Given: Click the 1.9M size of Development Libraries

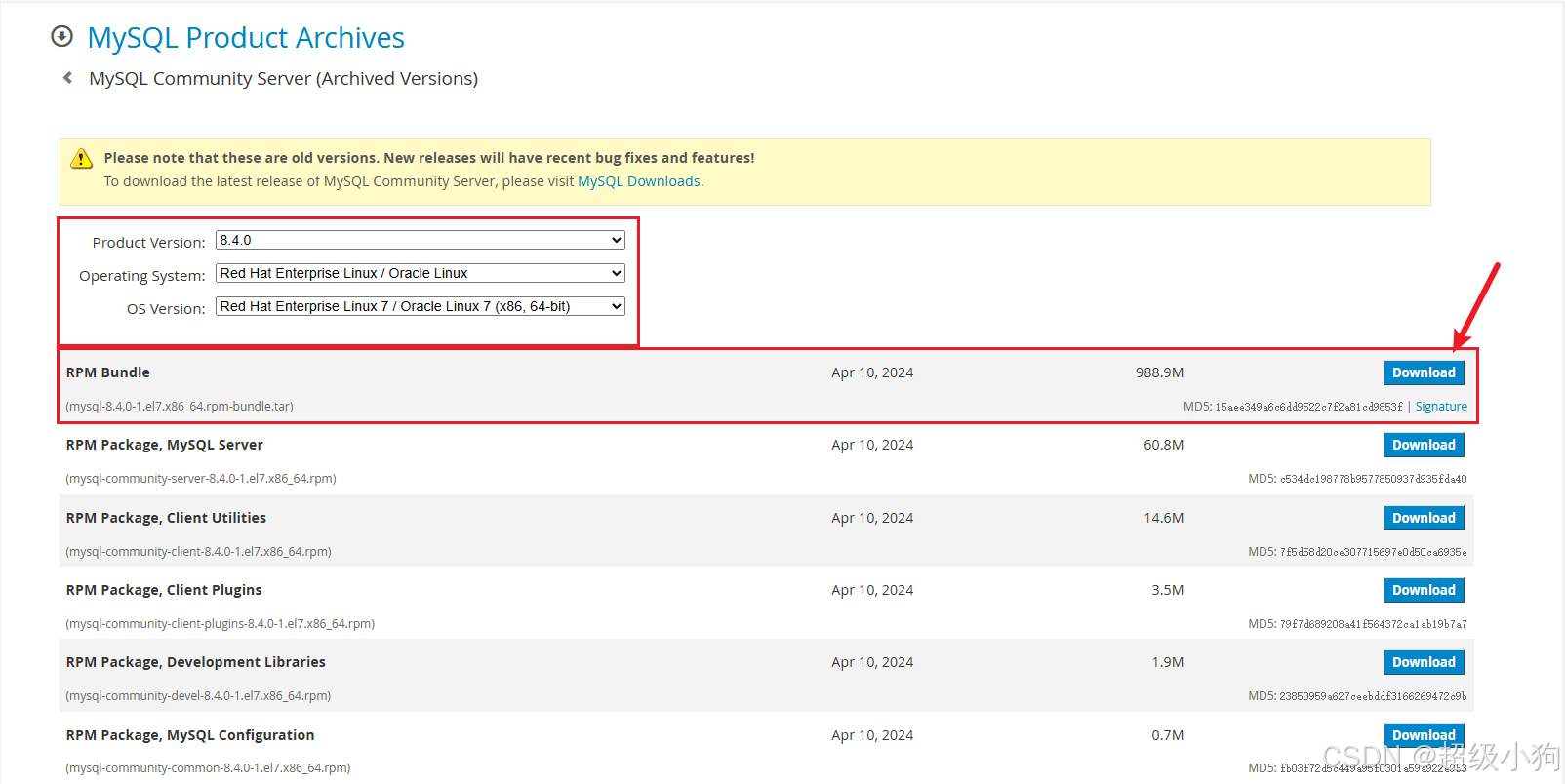Looking at the screenshot, I should point(1167,662).
